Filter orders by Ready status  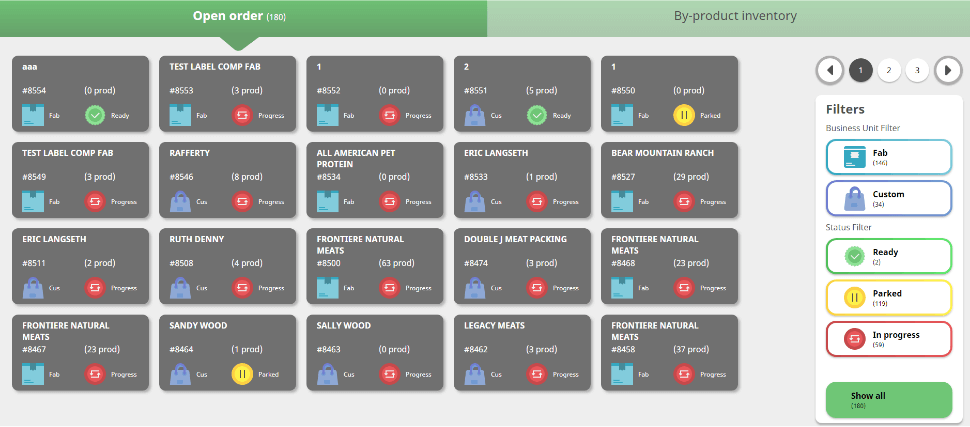(888, 256)
